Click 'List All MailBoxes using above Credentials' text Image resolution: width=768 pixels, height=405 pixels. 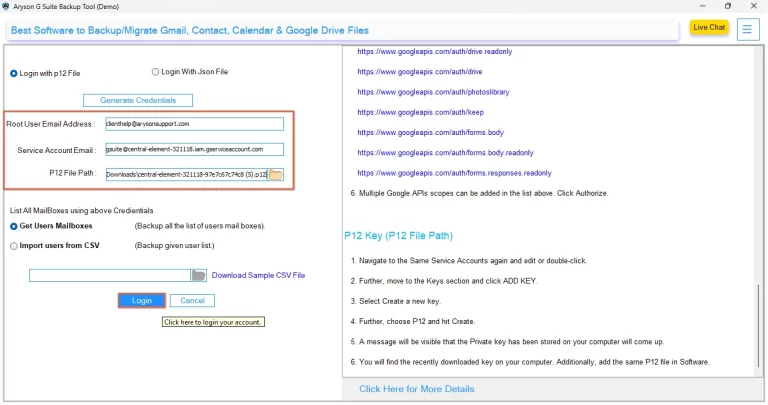pos(81,211)
